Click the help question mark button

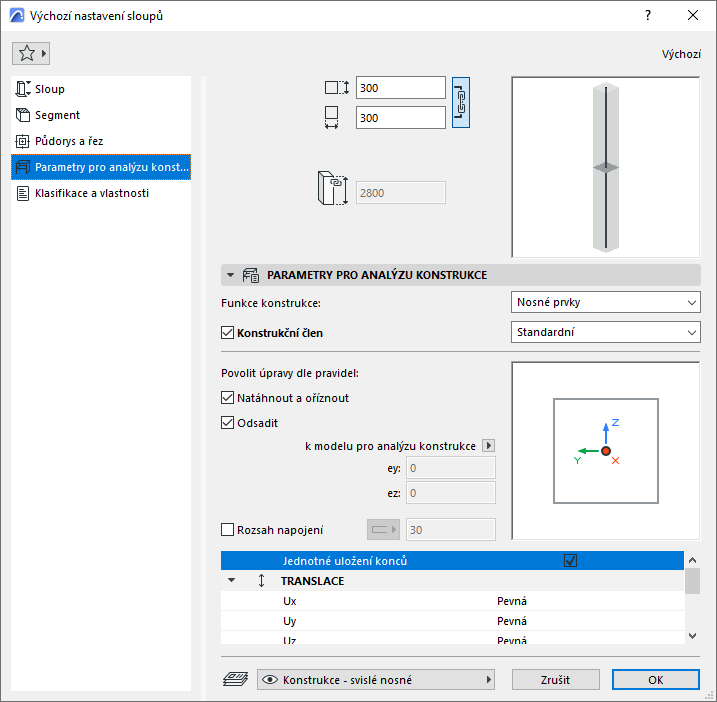tap(647, 16)
